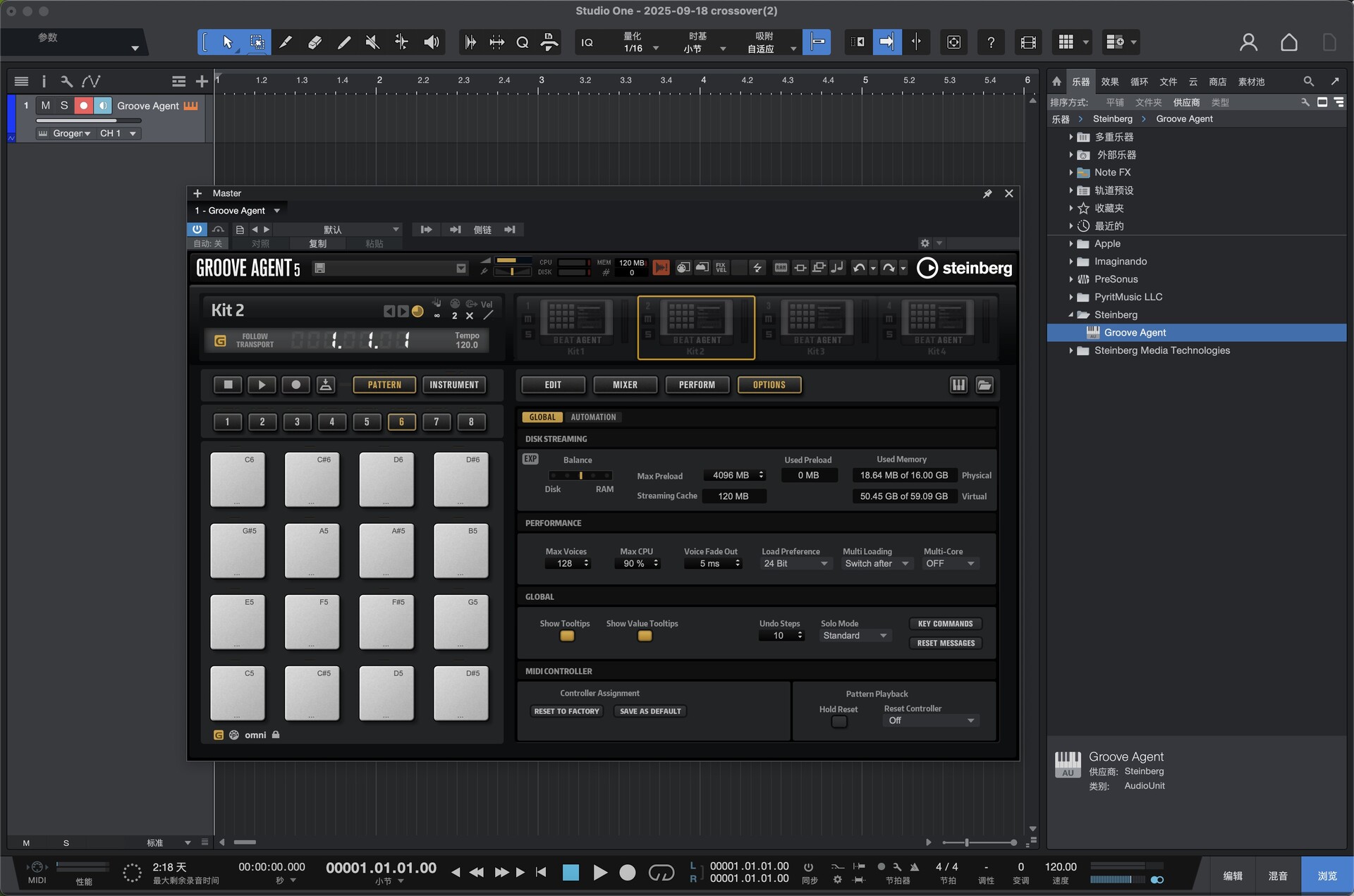1354x896 pixels.
Task: Open the Multi-Core dropdown
Action: (950, 563)
